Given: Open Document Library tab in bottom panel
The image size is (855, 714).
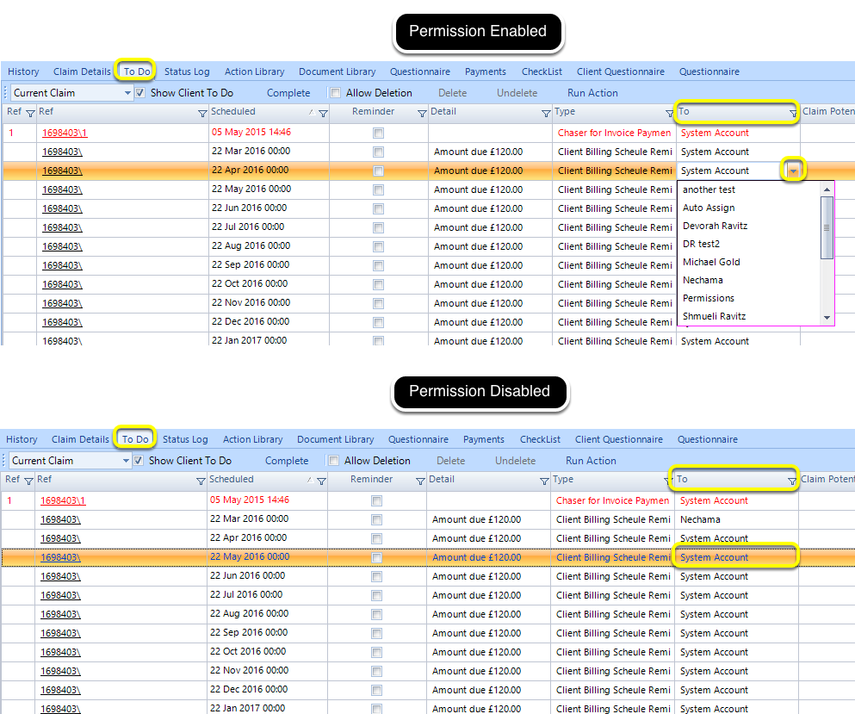Looking at the screenshot, I should 335,439.
